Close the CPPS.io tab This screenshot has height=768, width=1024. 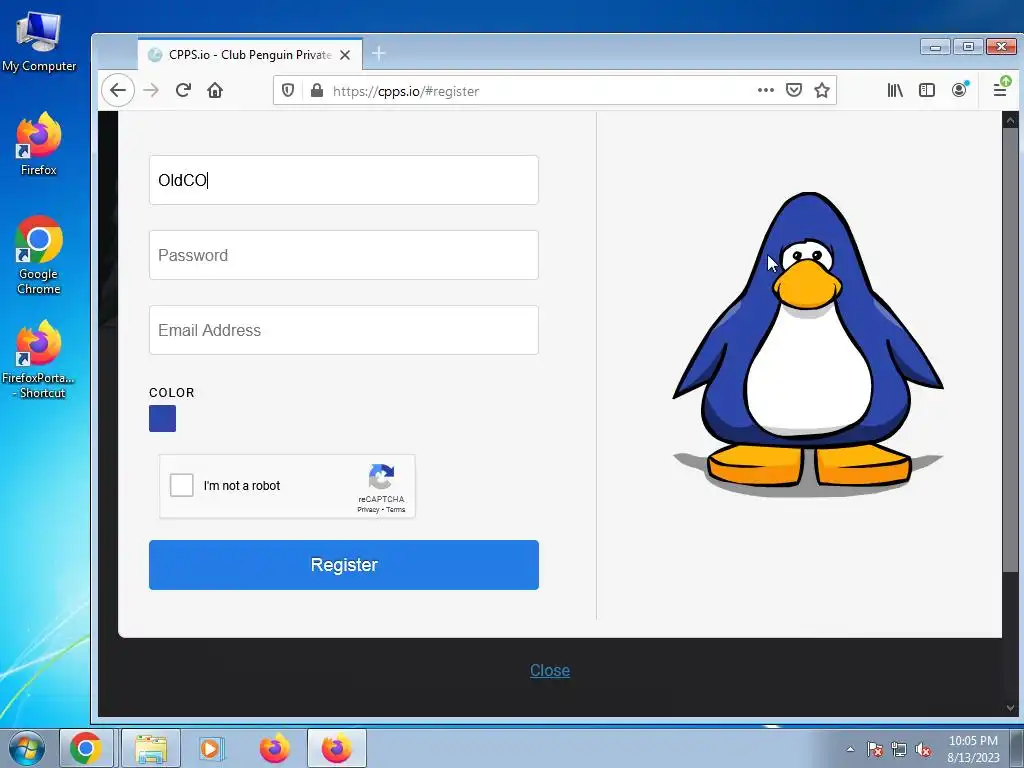point(345,55)
